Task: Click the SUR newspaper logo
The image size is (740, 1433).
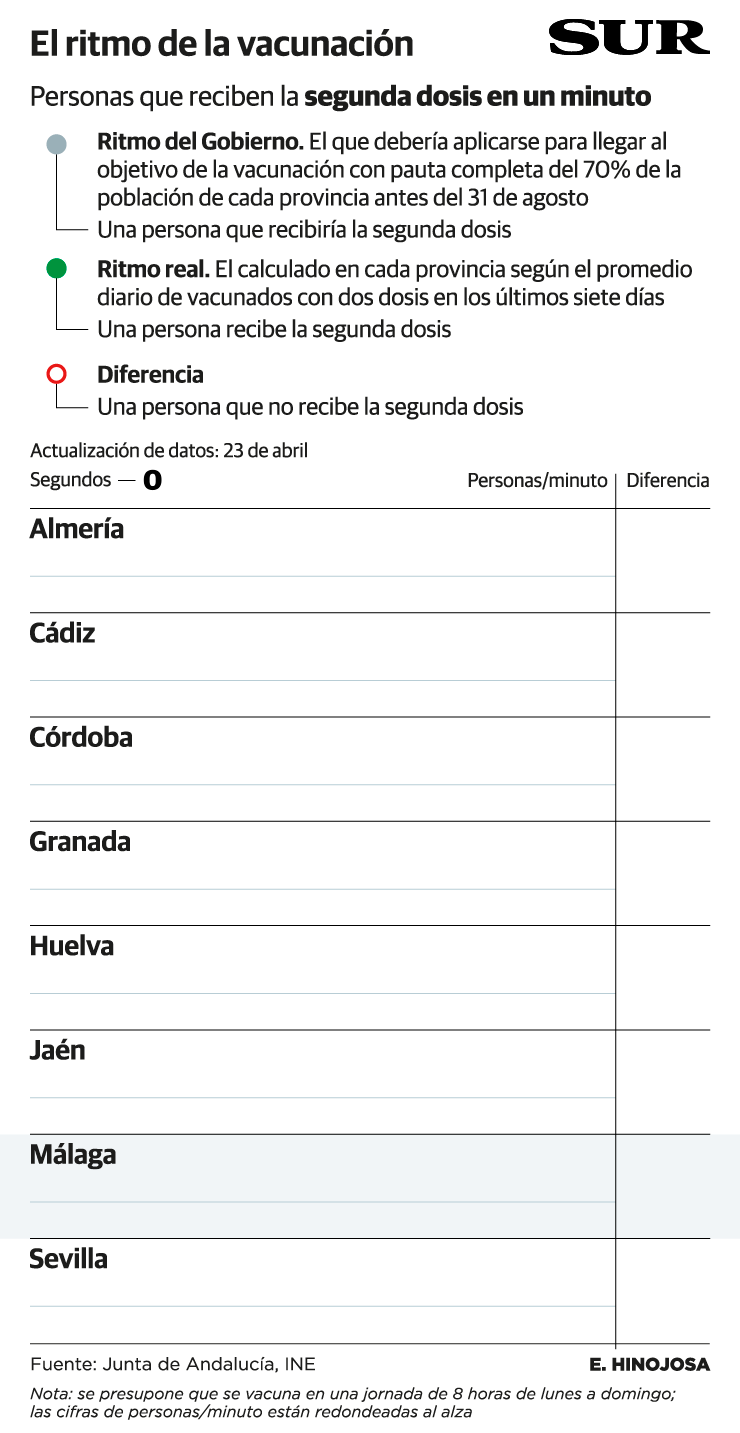Action: 629,39
